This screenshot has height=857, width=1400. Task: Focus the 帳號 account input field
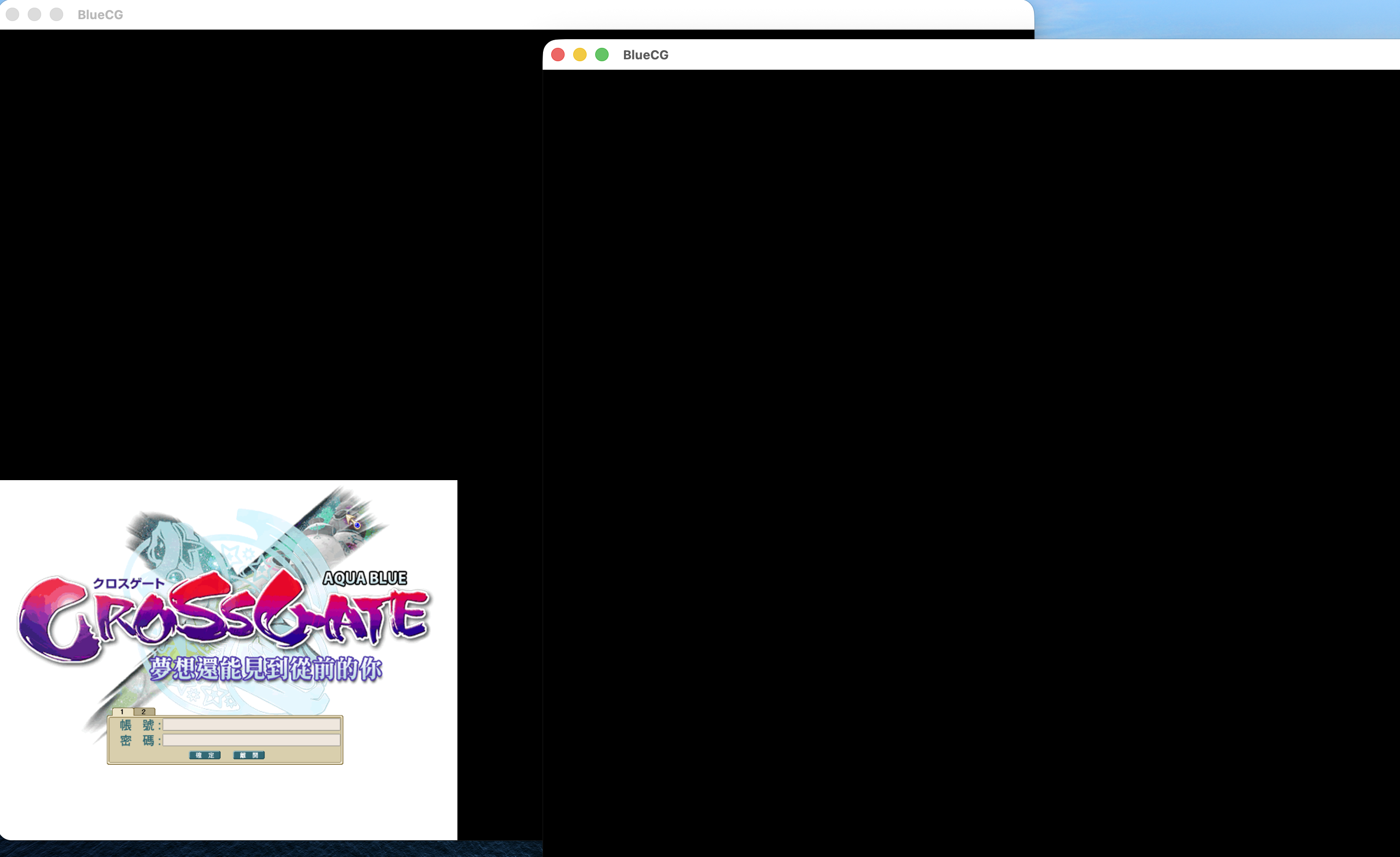click(252, 725)
